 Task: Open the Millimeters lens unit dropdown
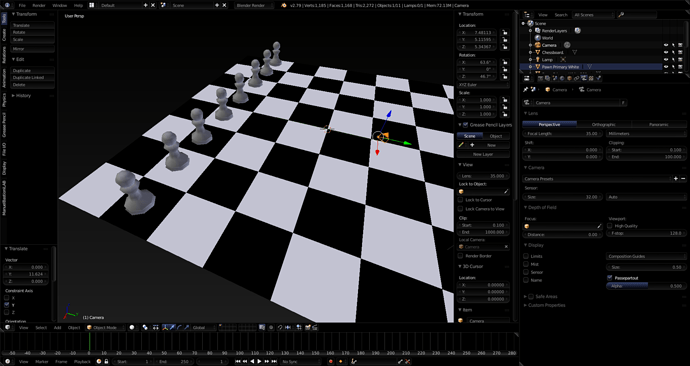(646, 133)
